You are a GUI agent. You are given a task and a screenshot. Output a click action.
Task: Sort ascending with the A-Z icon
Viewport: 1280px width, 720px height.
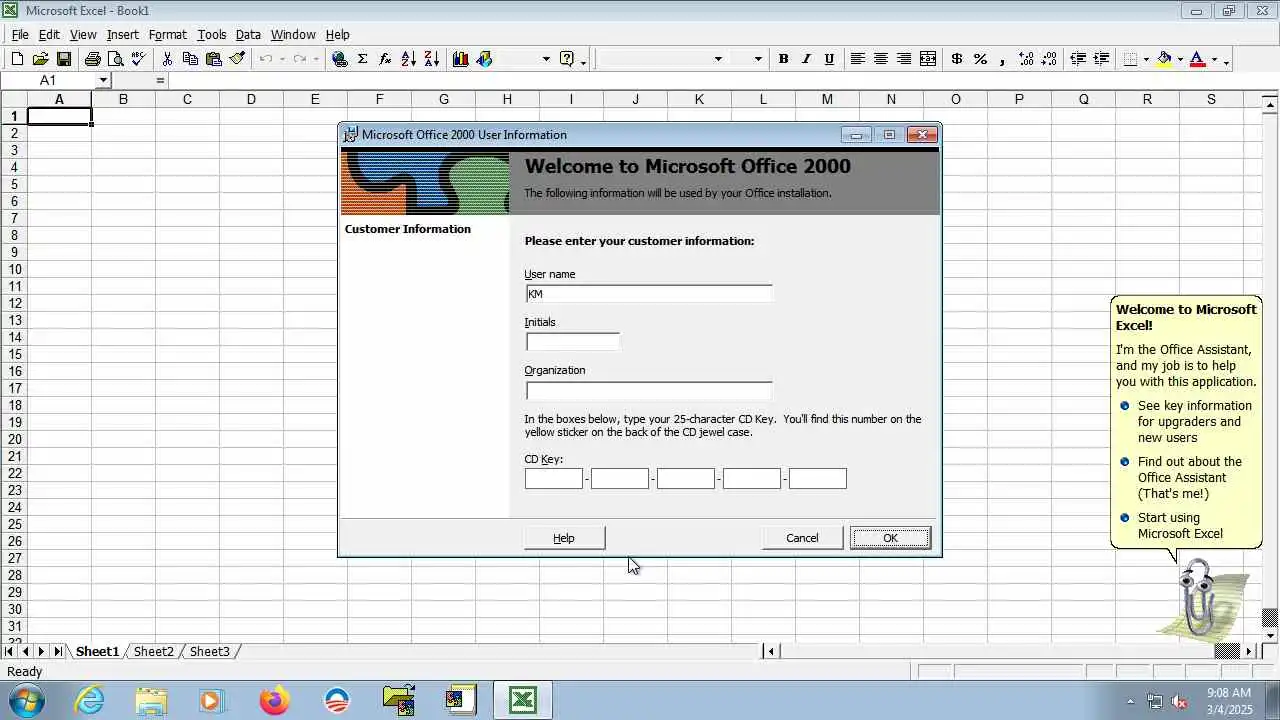point(409,59)
